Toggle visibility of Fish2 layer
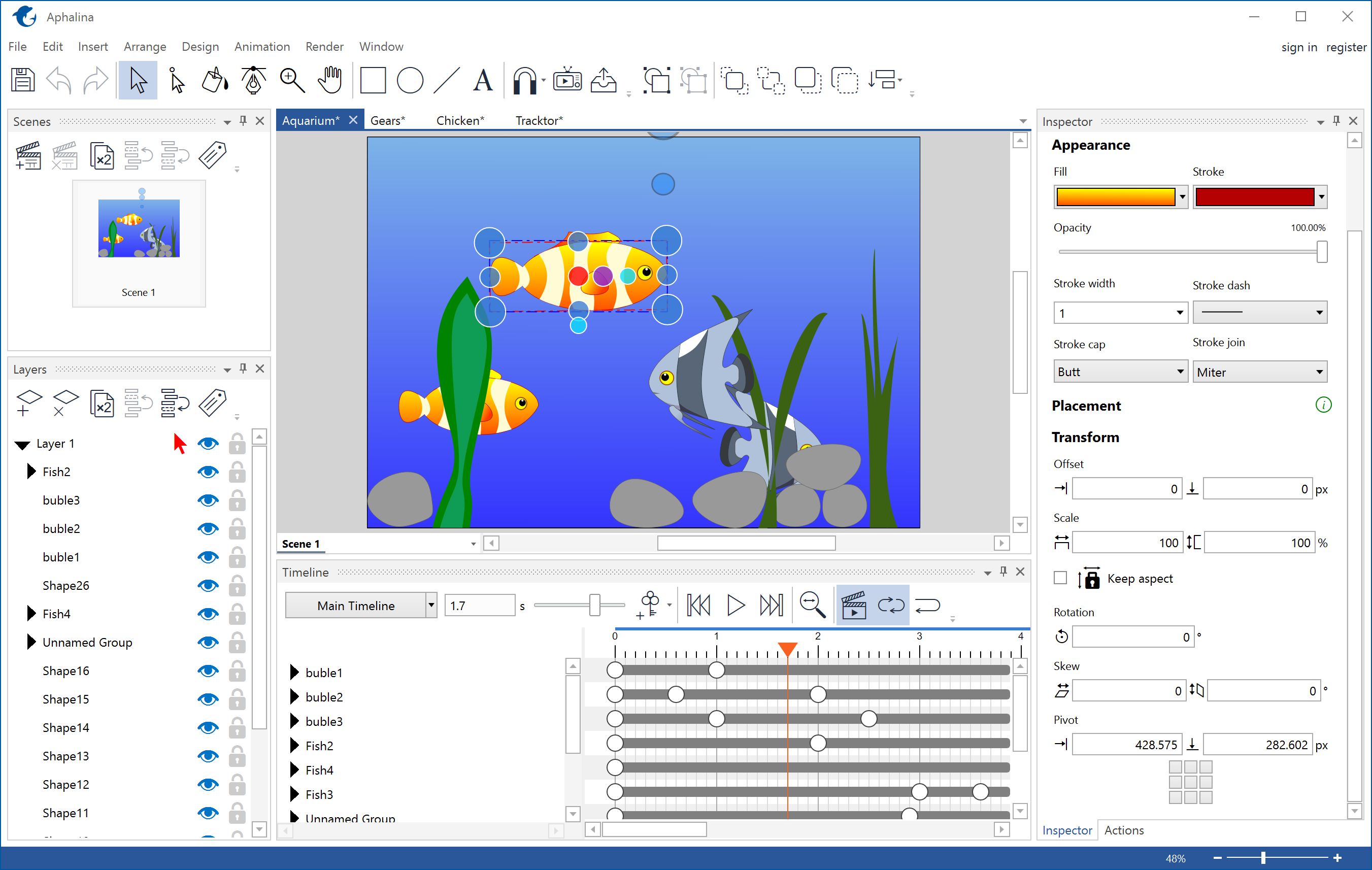This screenshot has height=870, width=1372. 208,471
